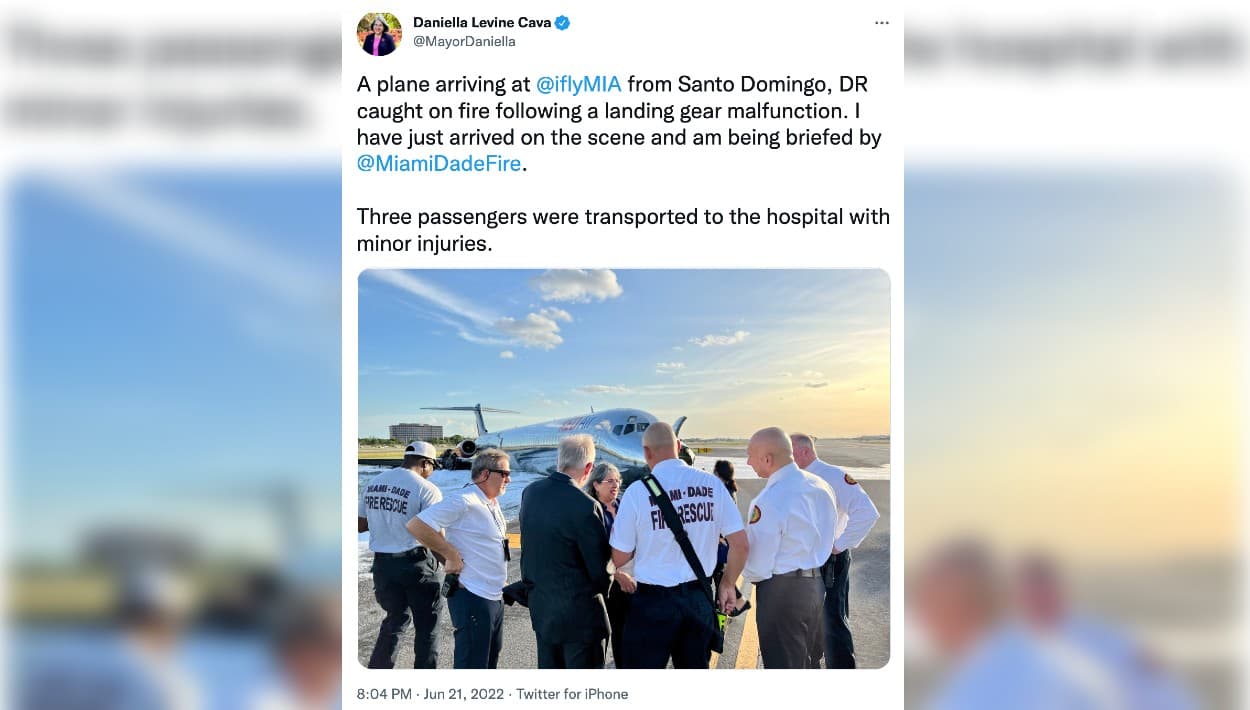
Task: Click the 8:04 PM timestamp
Action: [384, 694]
